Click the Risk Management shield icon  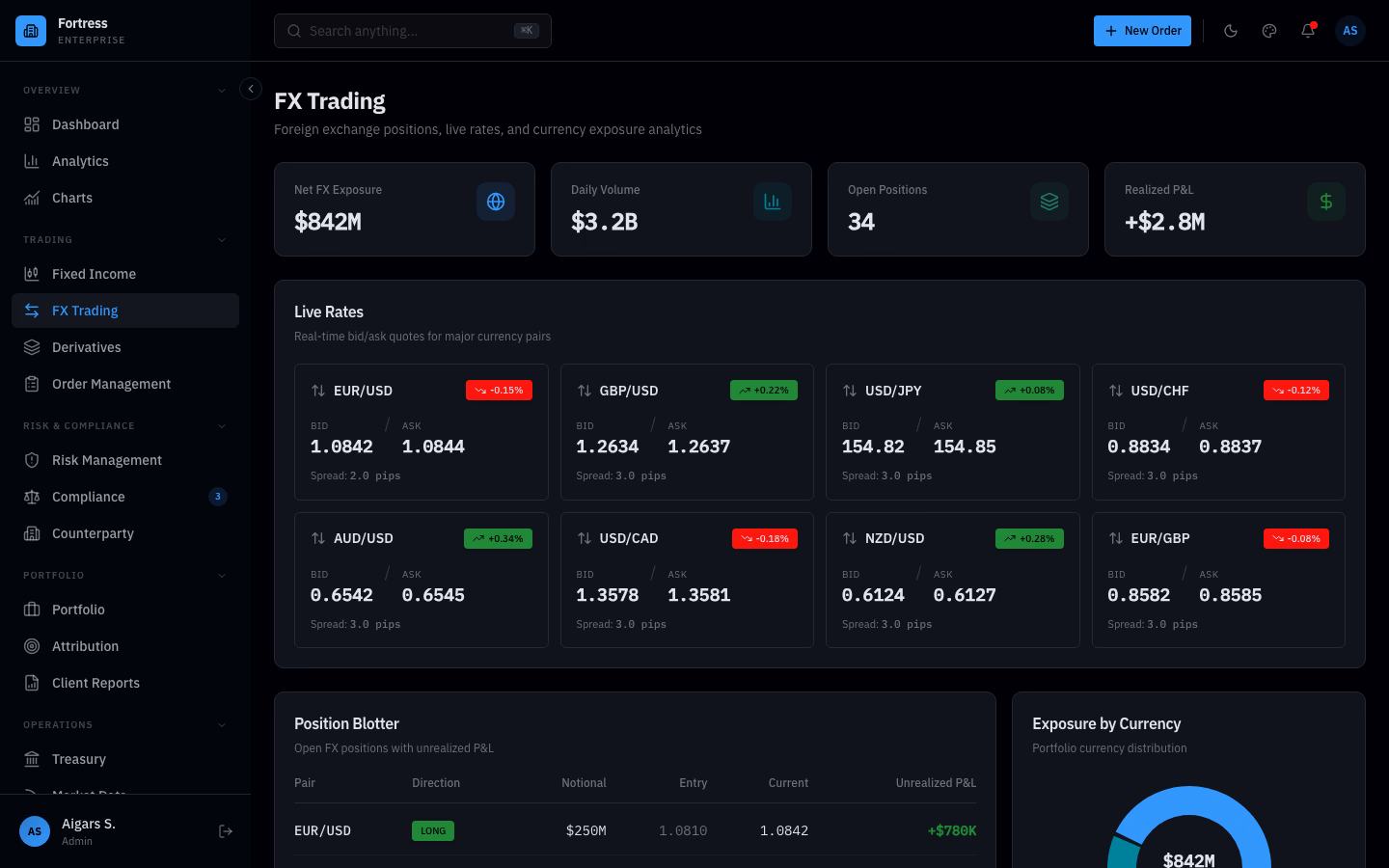(x=32, y=460)
